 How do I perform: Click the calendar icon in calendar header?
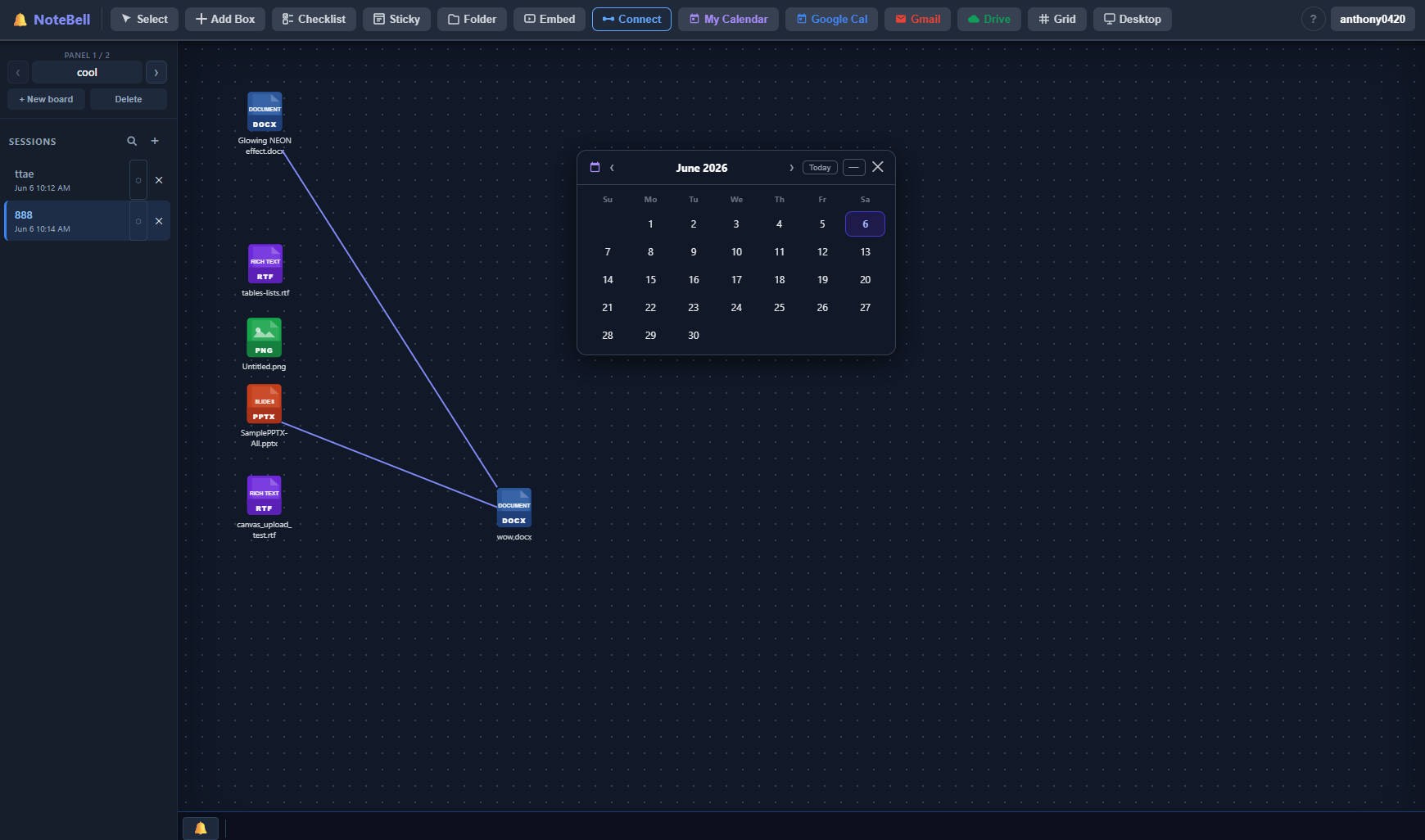(x=595, y=167)
